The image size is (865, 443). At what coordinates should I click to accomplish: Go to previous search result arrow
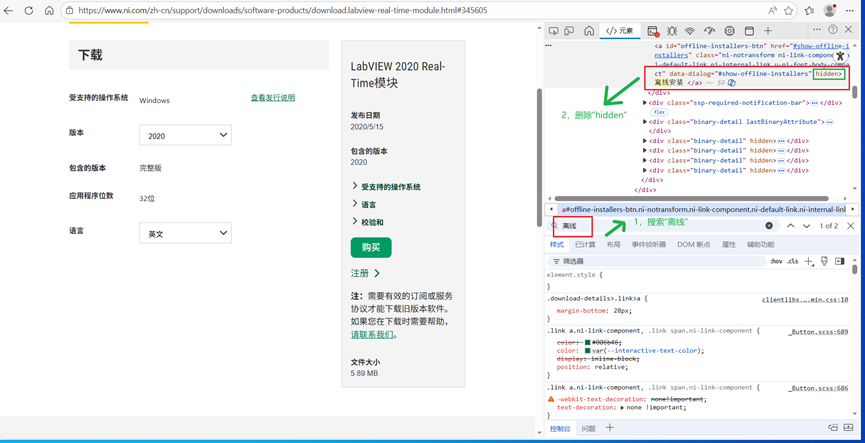pyautogui.click(x=791, y=226)
